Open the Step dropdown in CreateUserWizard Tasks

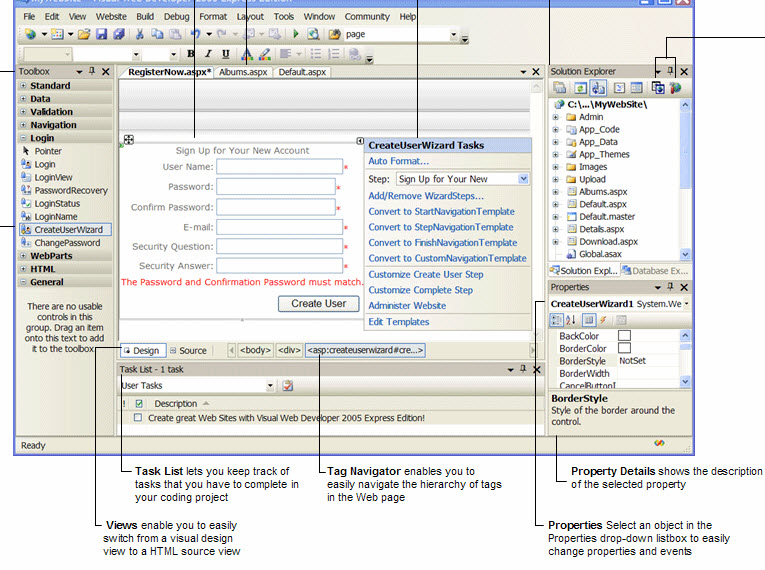[x=523, y=179]
